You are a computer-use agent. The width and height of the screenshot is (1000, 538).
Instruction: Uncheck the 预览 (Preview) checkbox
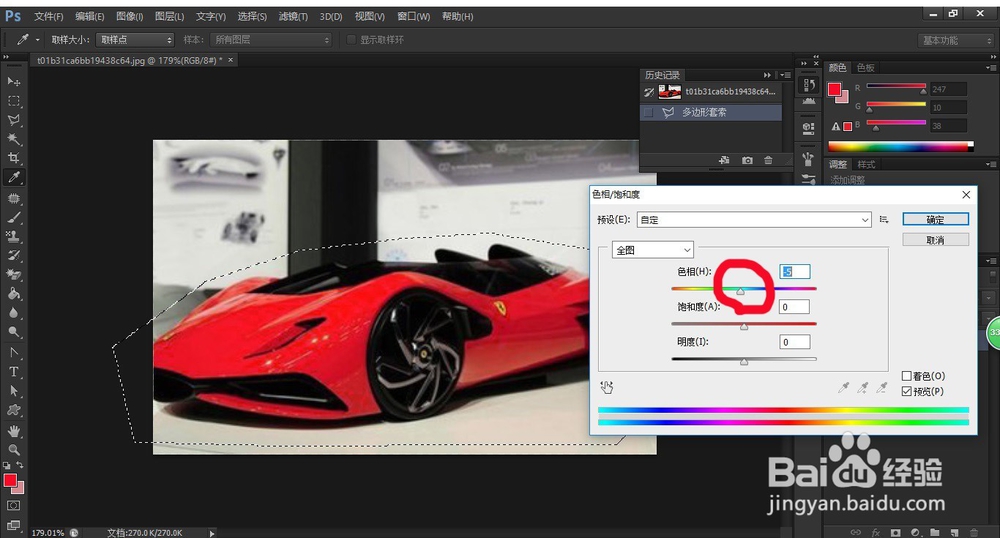(x=906, y=391)
